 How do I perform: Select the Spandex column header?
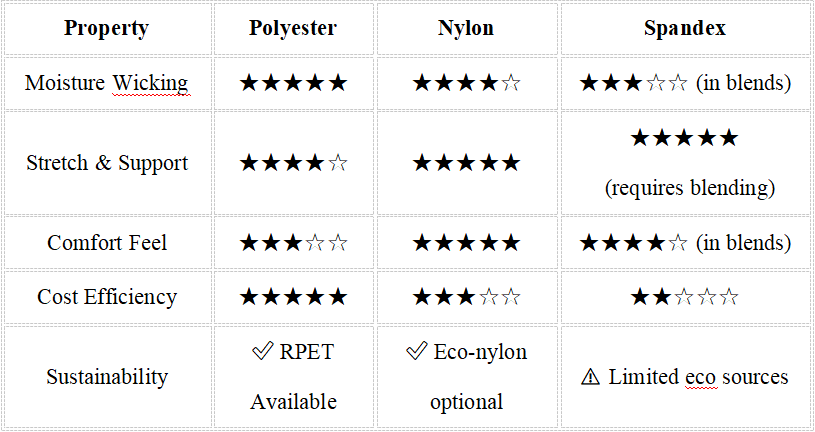point(685,29)
